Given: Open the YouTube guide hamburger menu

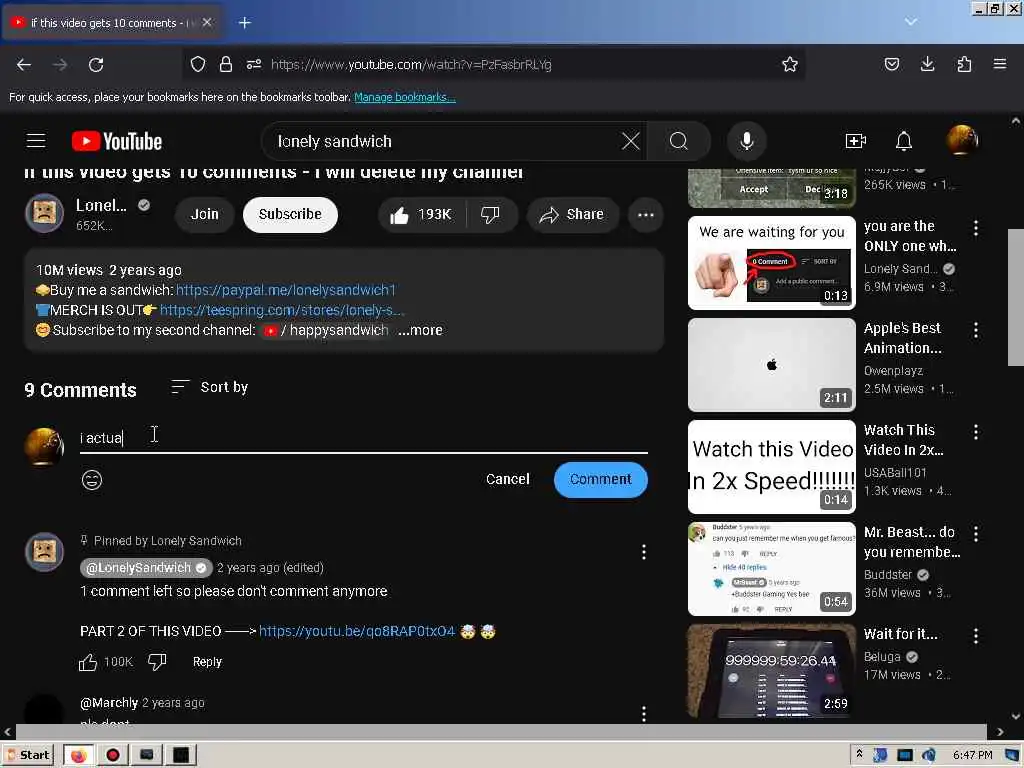Looking at the screenshot, I should pyautogui.click(x=36, y=141).
